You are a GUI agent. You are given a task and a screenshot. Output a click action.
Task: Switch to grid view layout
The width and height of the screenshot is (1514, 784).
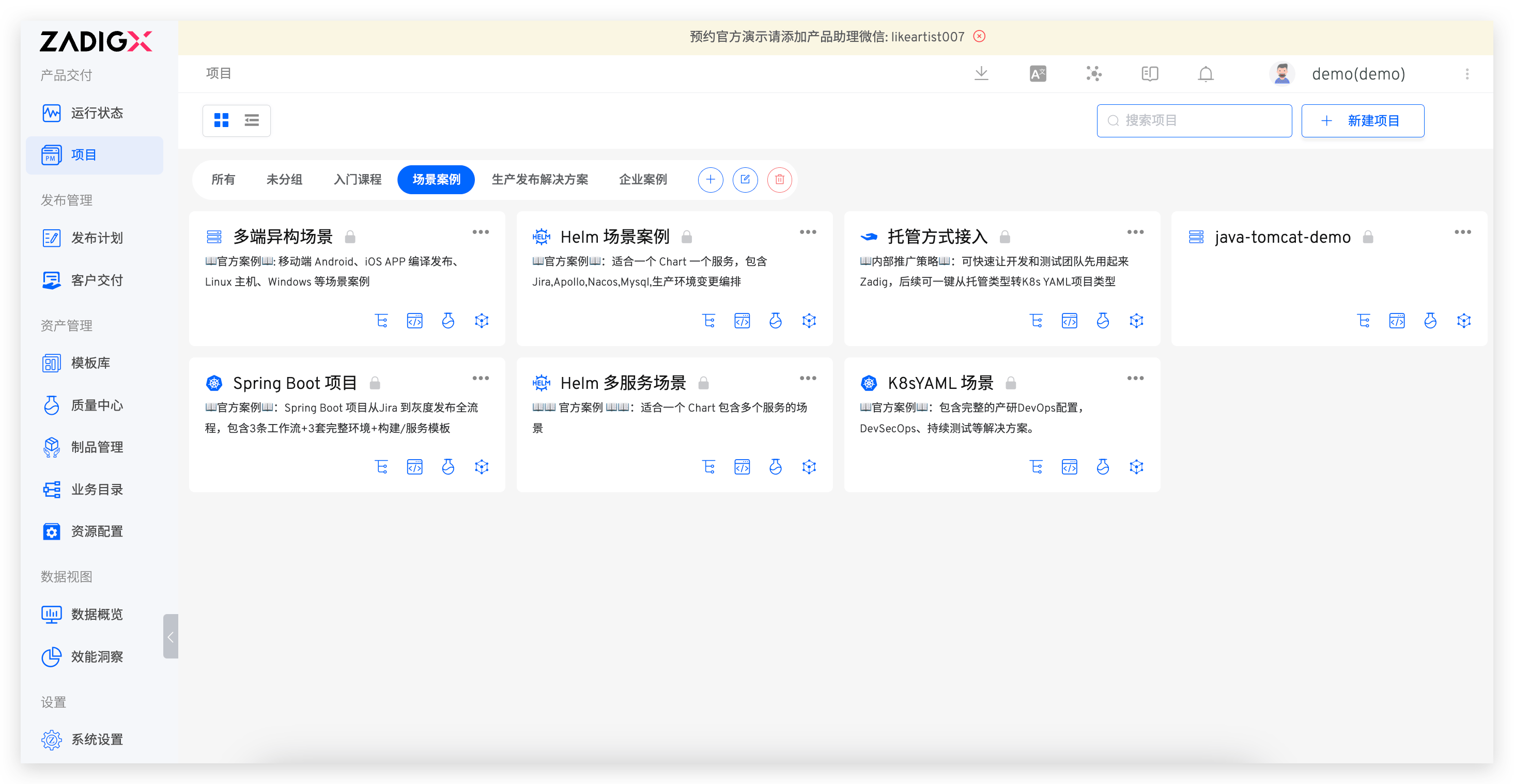pyautogui.click(x=221, y=120)
